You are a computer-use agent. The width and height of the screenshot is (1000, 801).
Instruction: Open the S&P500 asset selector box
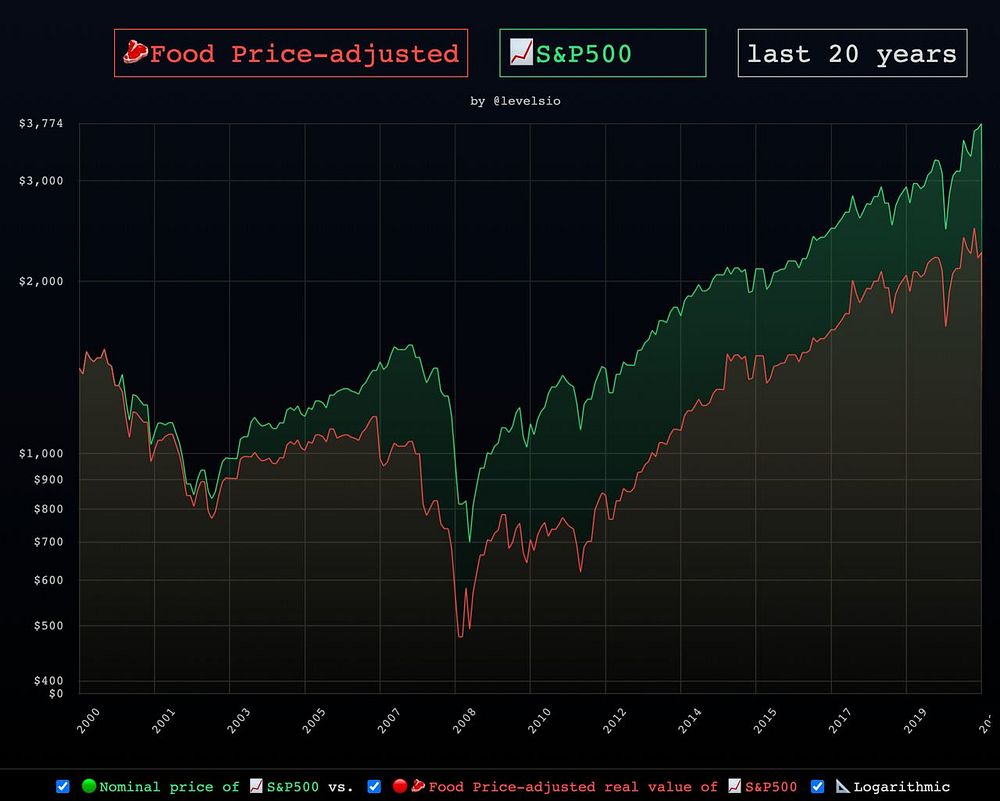[x=603, y=53]
